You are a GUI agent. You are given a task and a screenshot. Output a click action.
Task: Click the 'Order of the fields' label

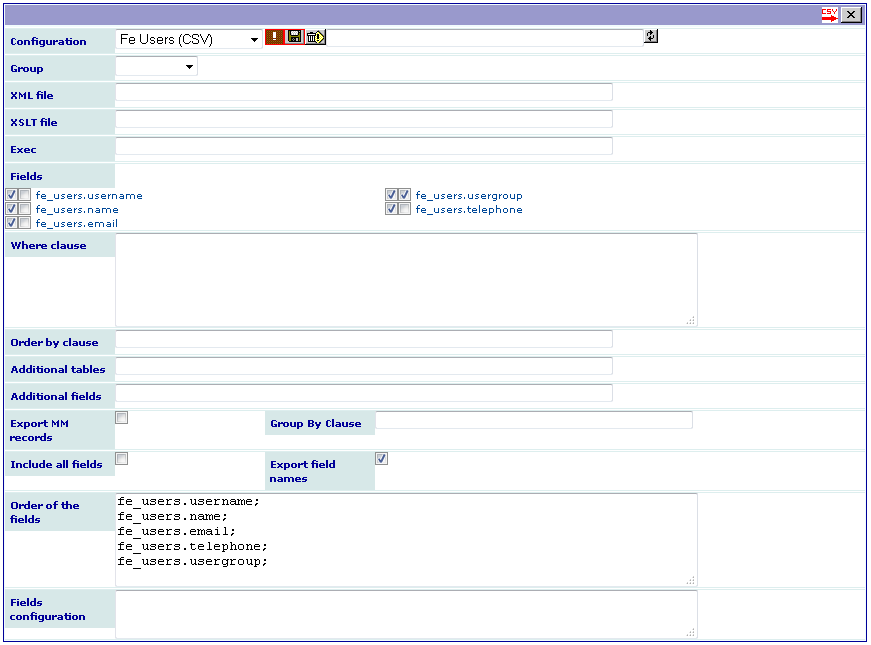click(44, 512)
